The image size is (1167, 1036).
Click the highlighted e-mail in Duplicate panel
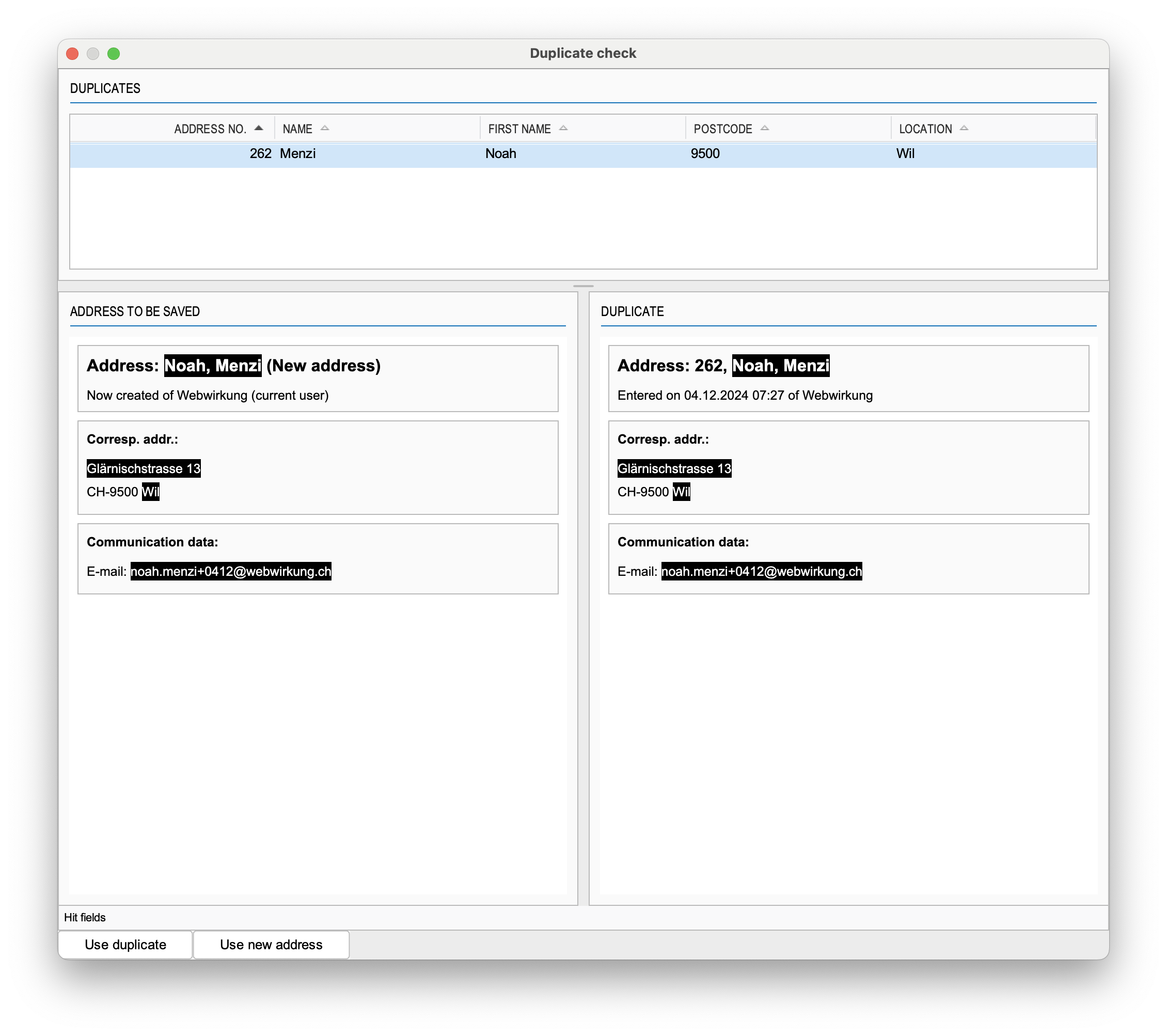[x=761, y=572]
